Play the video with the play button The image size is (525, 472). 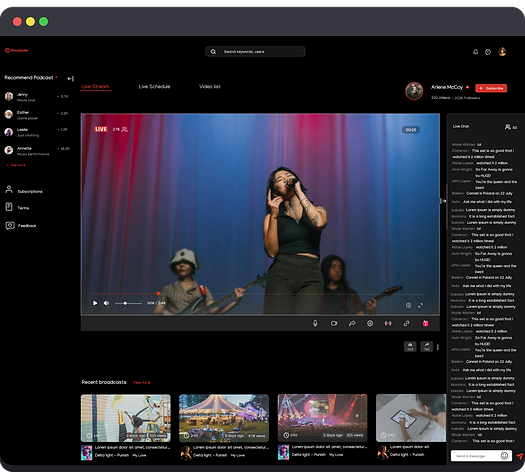tap(95, 303)
